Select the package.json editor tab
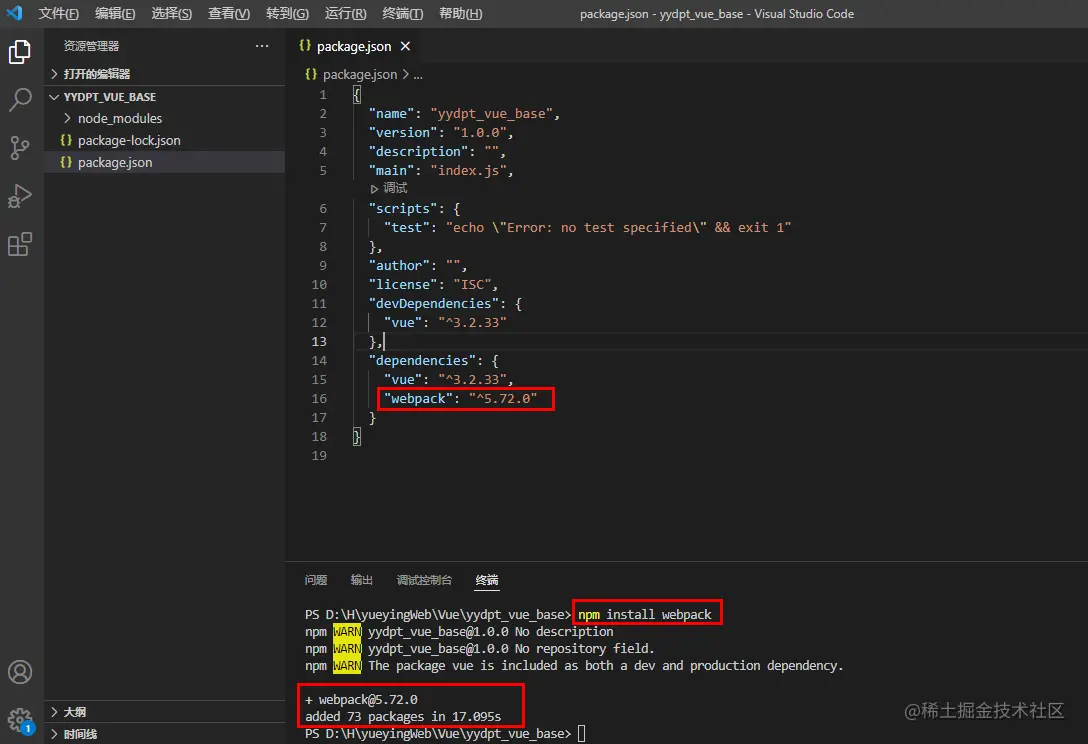The width and height of the screenshot is (1088, 744). (x=354, y=46)
